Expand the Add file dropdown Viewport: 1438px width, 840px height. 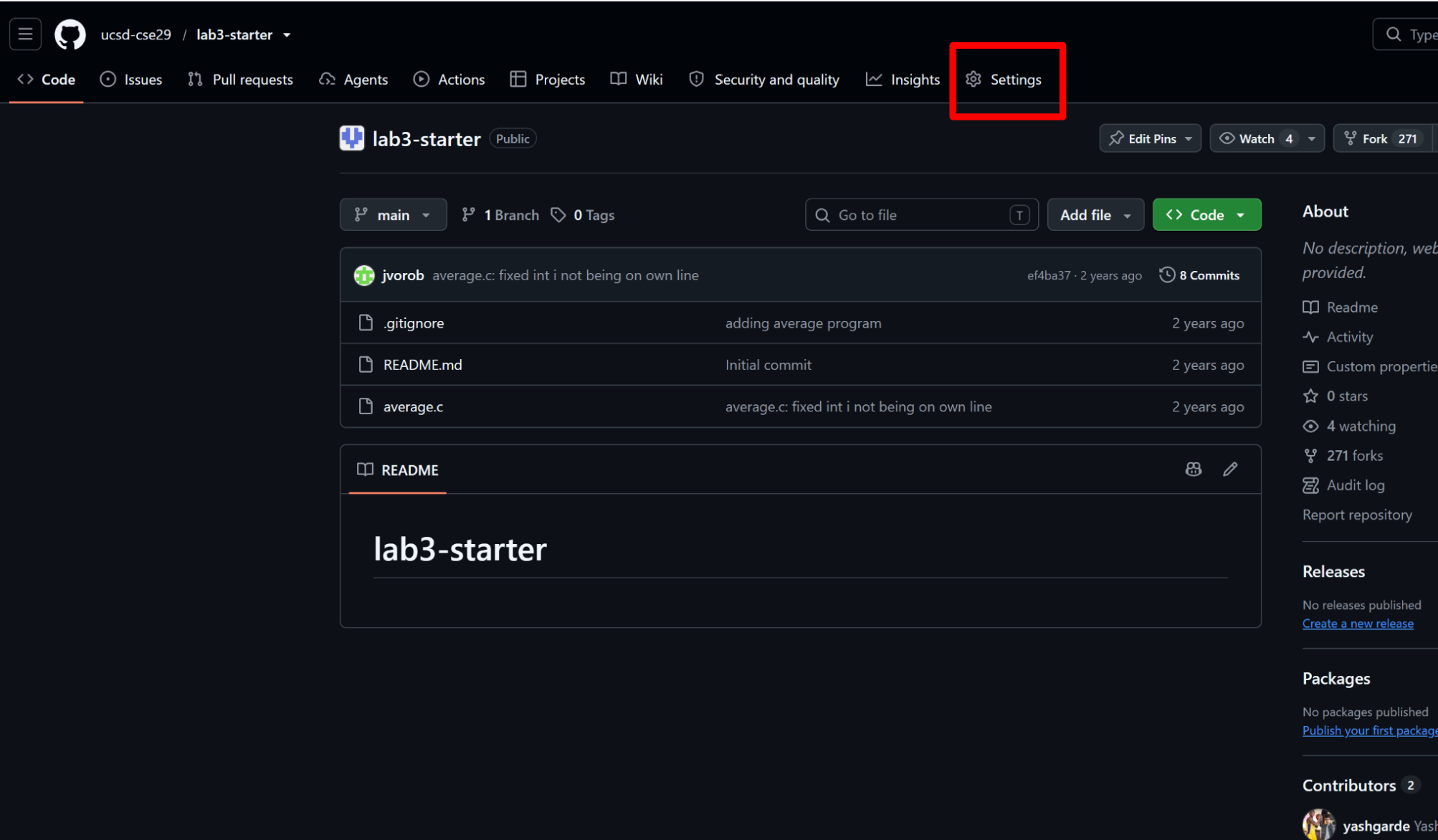pyautogui.click(x=1095, y=214)
